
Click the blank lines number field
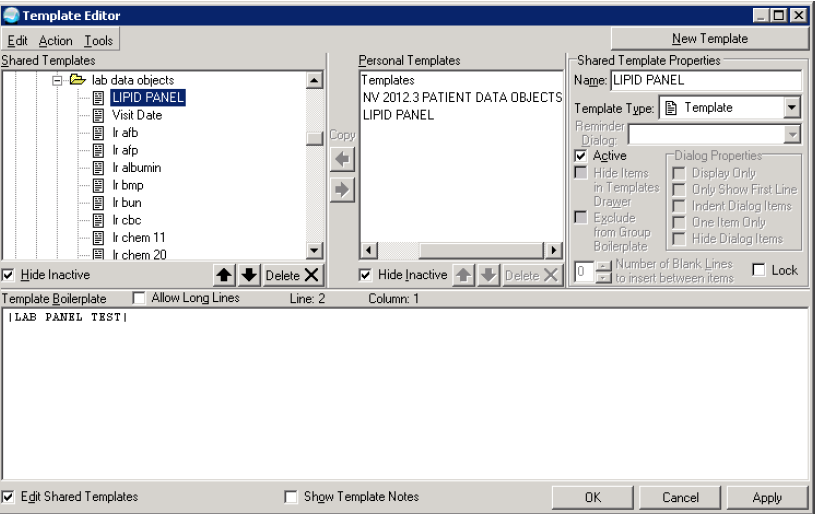click(585, 272)
